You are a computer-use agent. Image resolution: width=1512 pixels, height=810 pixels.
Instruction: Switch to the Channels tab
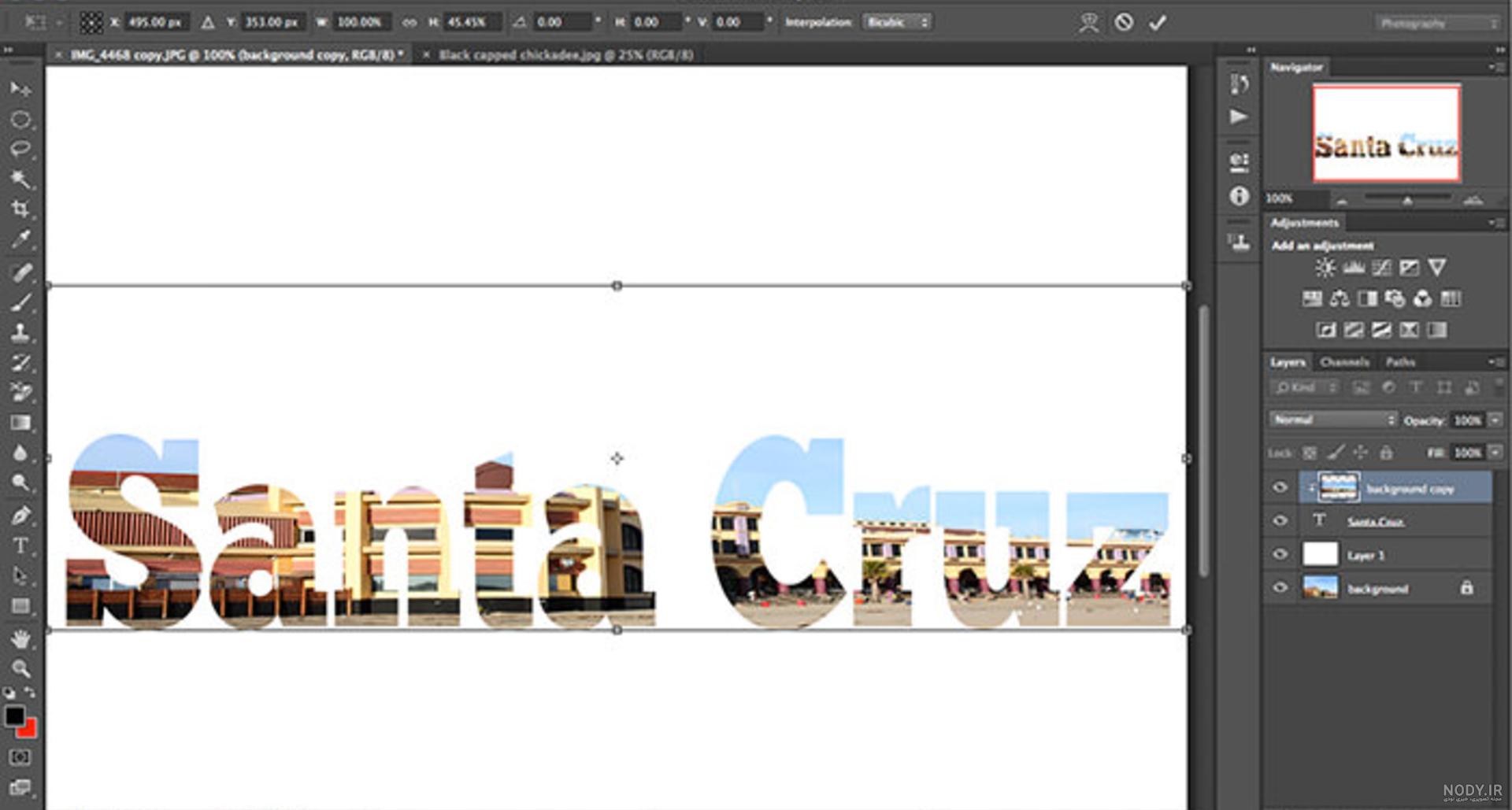coord(1344,362)
